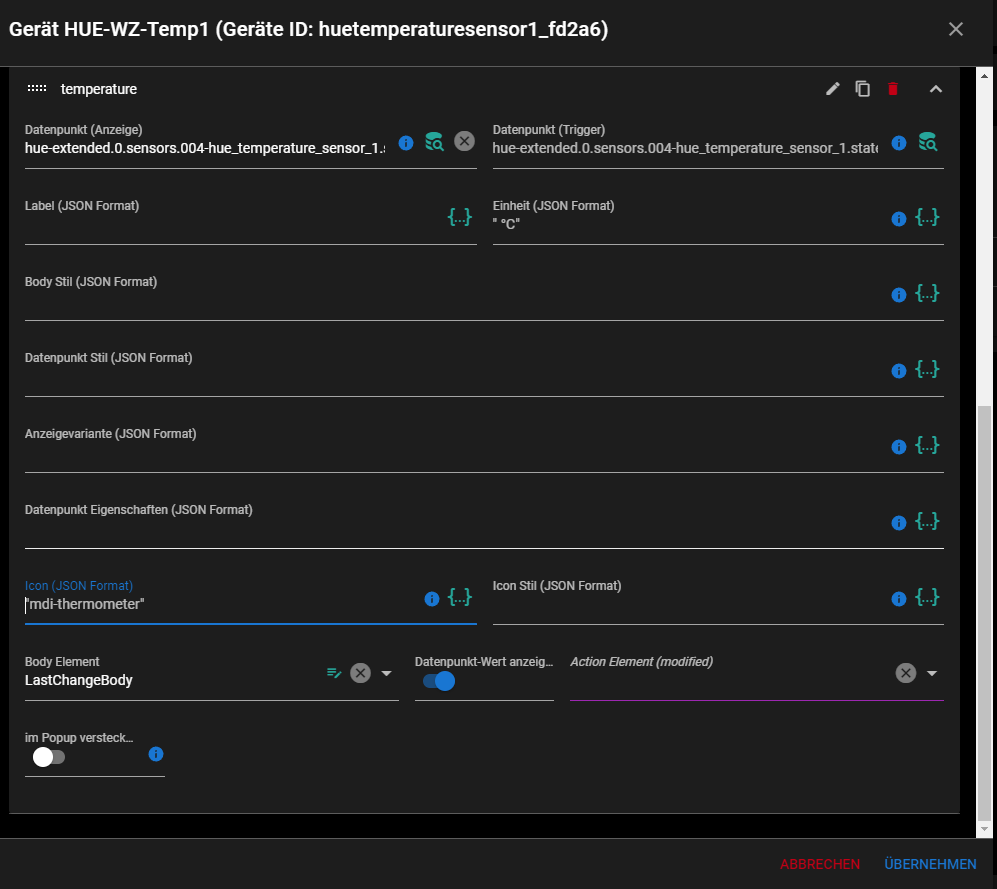The image size is (997, 889).
Task: Open JSON editor for Einheit field
Action: tap(927, 217)
